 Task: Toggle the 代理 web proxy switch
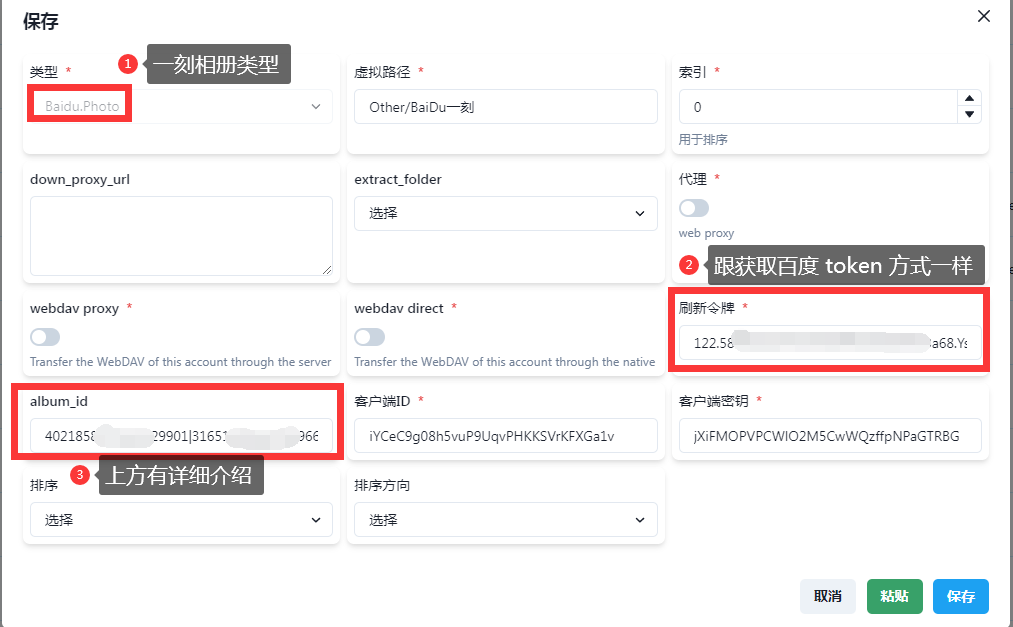click(694, 208)
